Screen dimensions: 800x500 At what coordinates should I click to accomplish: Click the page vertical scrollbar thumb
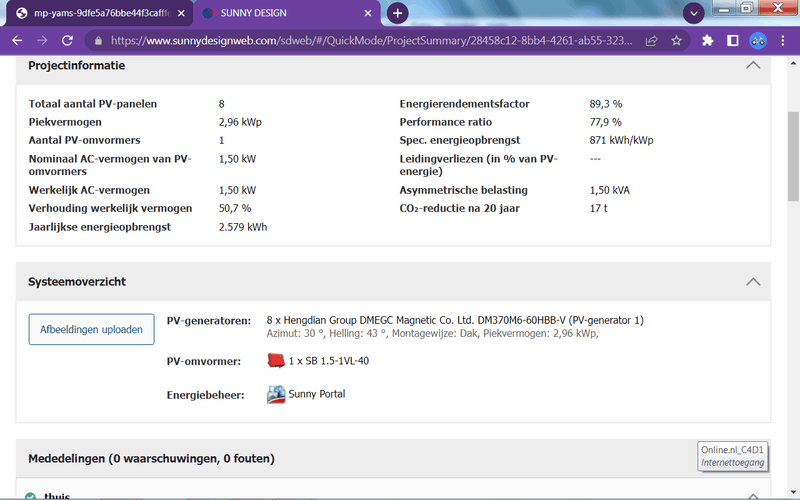tap(793, 156)
